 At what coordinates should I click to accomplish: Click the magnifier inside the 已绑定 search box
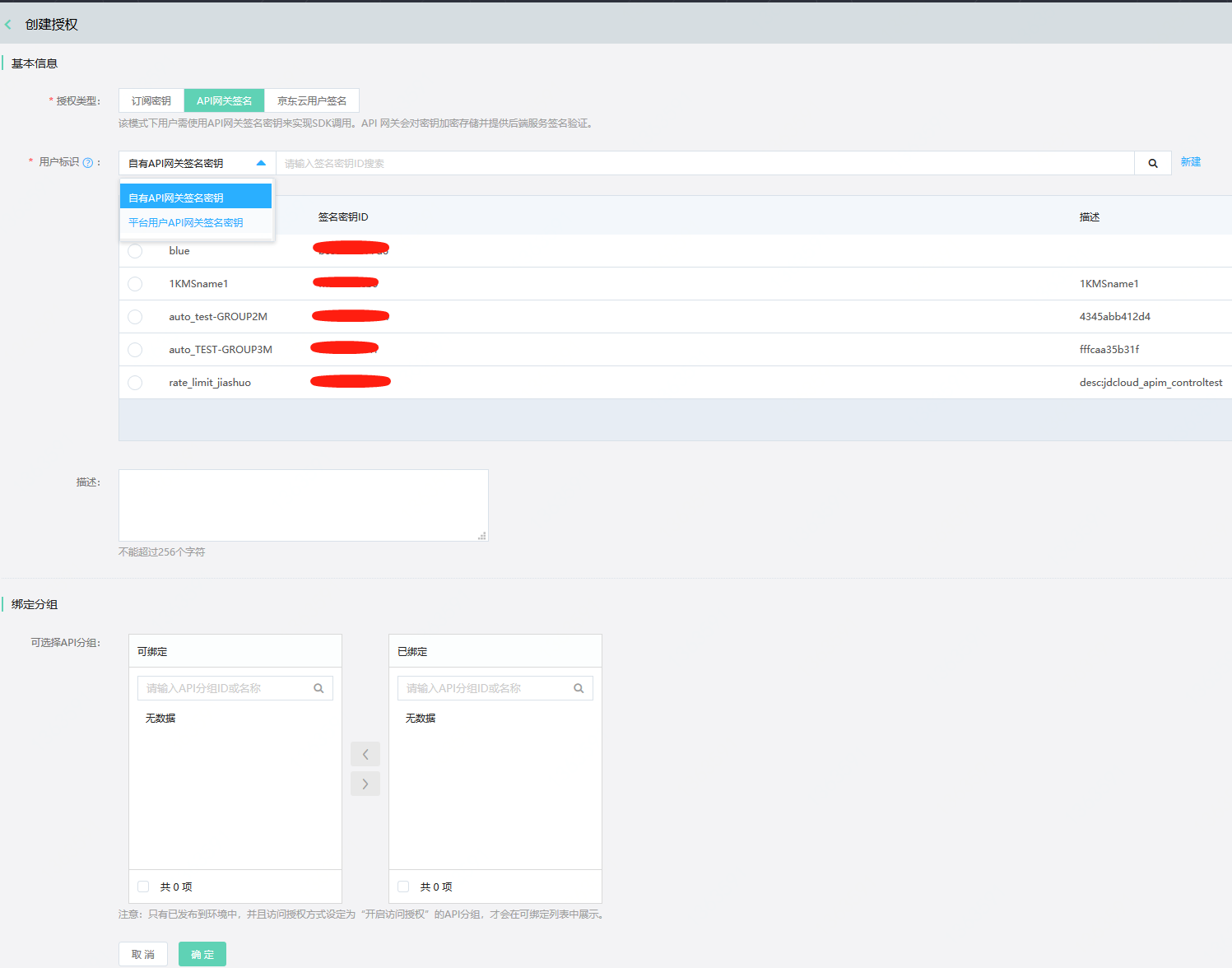pyautogui.click(x=579, y=687)
